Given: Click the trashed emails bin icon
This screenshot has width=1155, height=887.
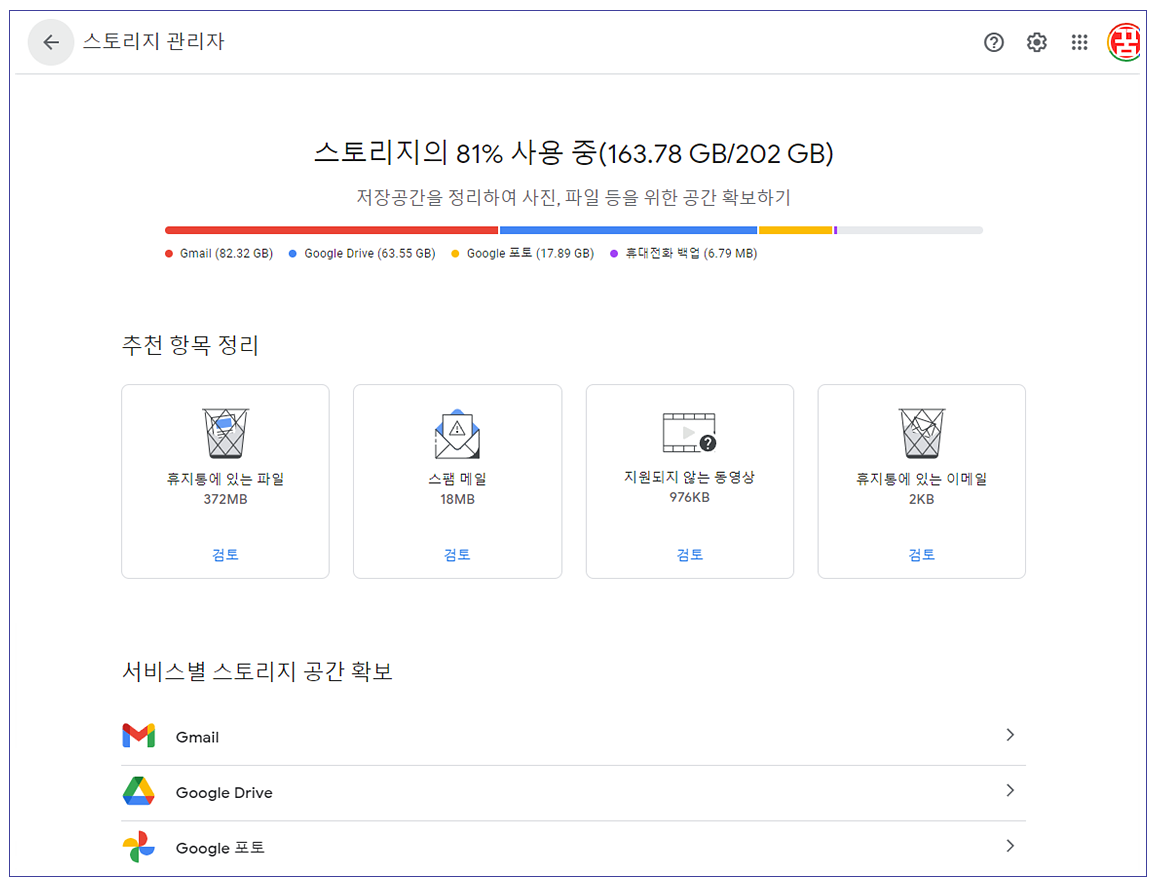Looking at the screenshot, I should (921, 433).
